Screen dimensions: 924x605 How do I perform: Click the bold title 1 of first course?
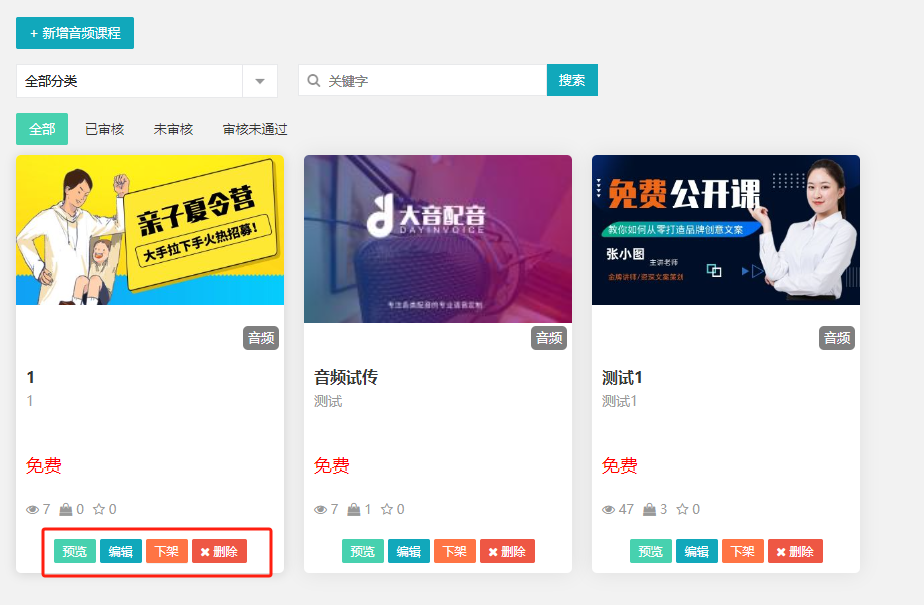(x=31, y=377)
